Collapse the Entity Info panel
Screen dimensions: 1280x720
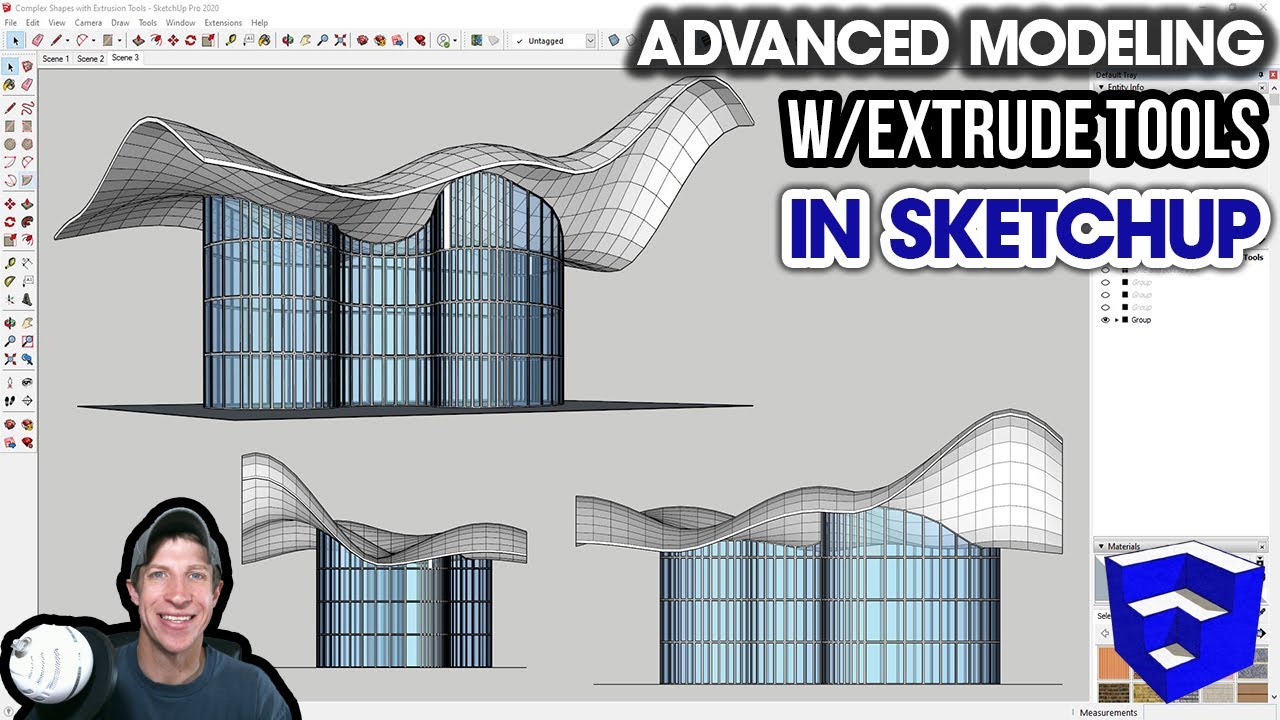(1102, 87)
